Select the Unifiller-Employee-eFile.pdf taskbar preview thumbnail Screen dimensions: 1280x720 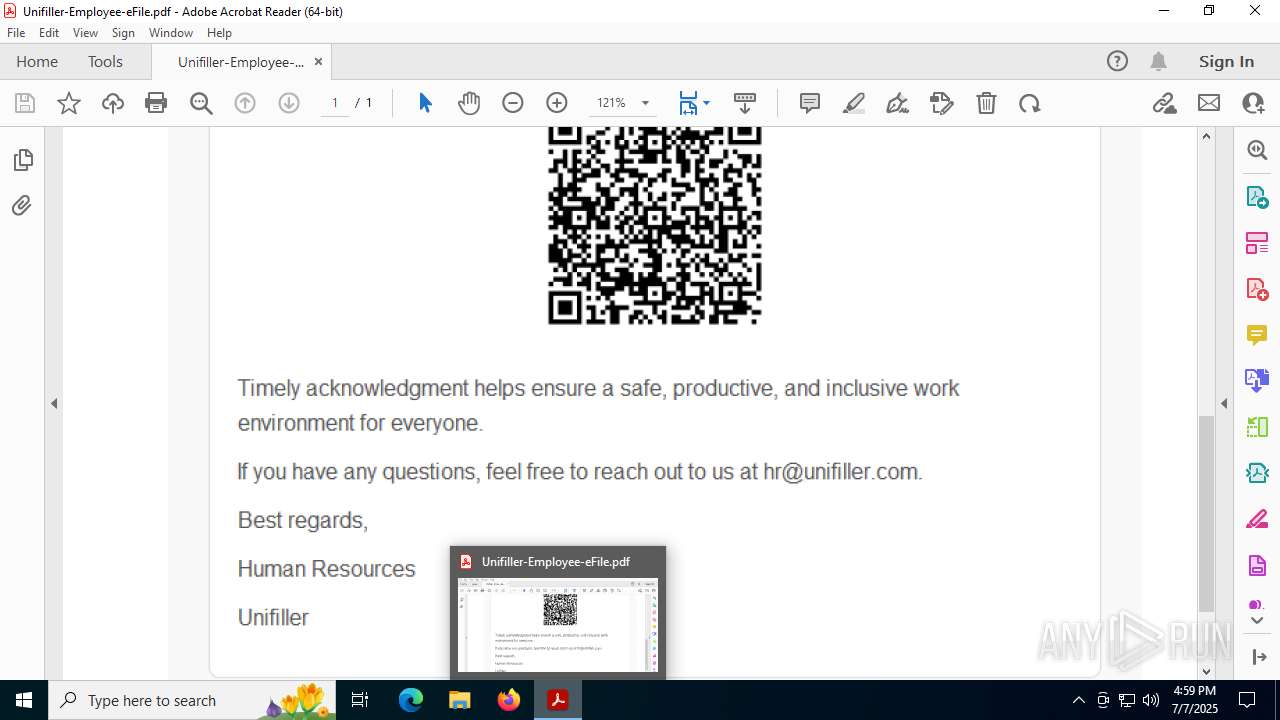click(x=558, y=613)
